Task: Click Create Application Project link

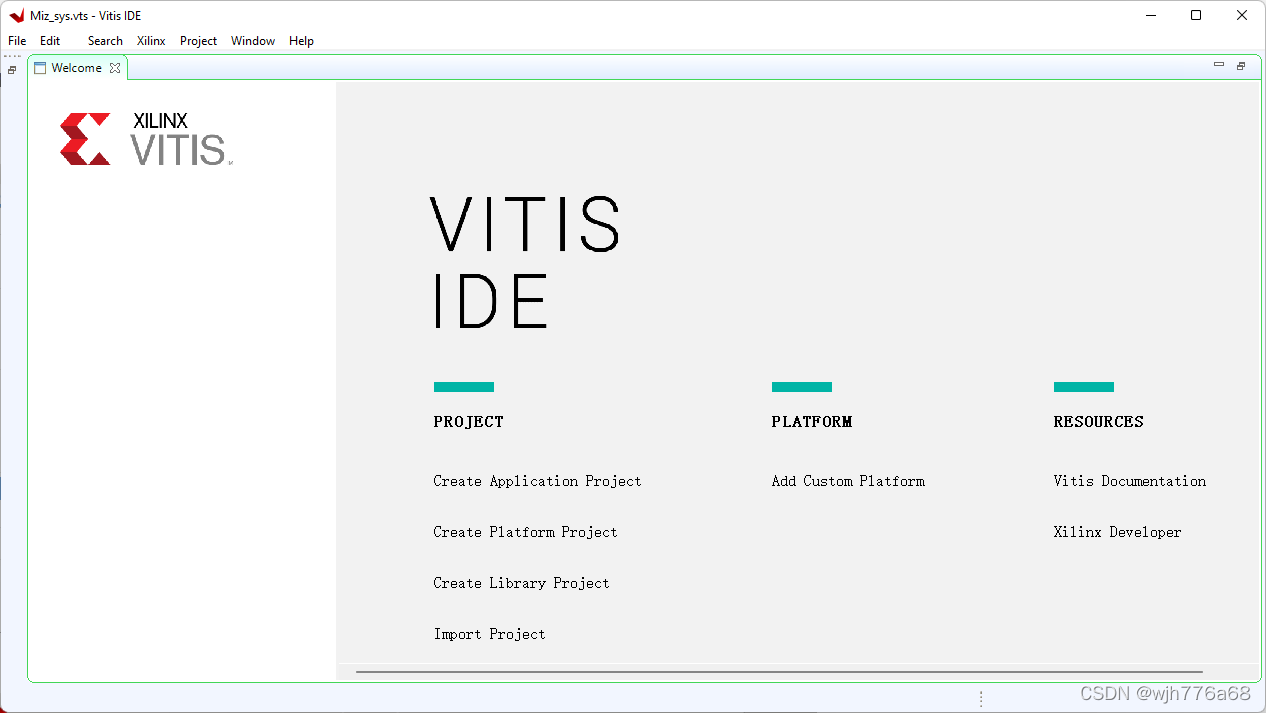Action: click(537, 481)
